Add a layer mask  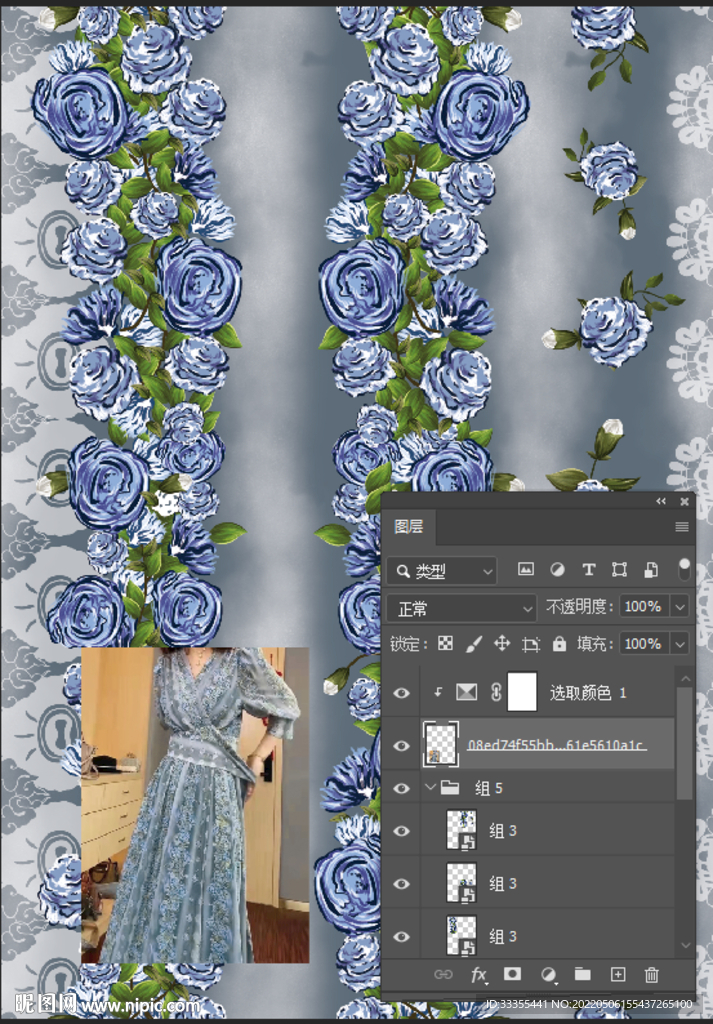coord(513,974)
